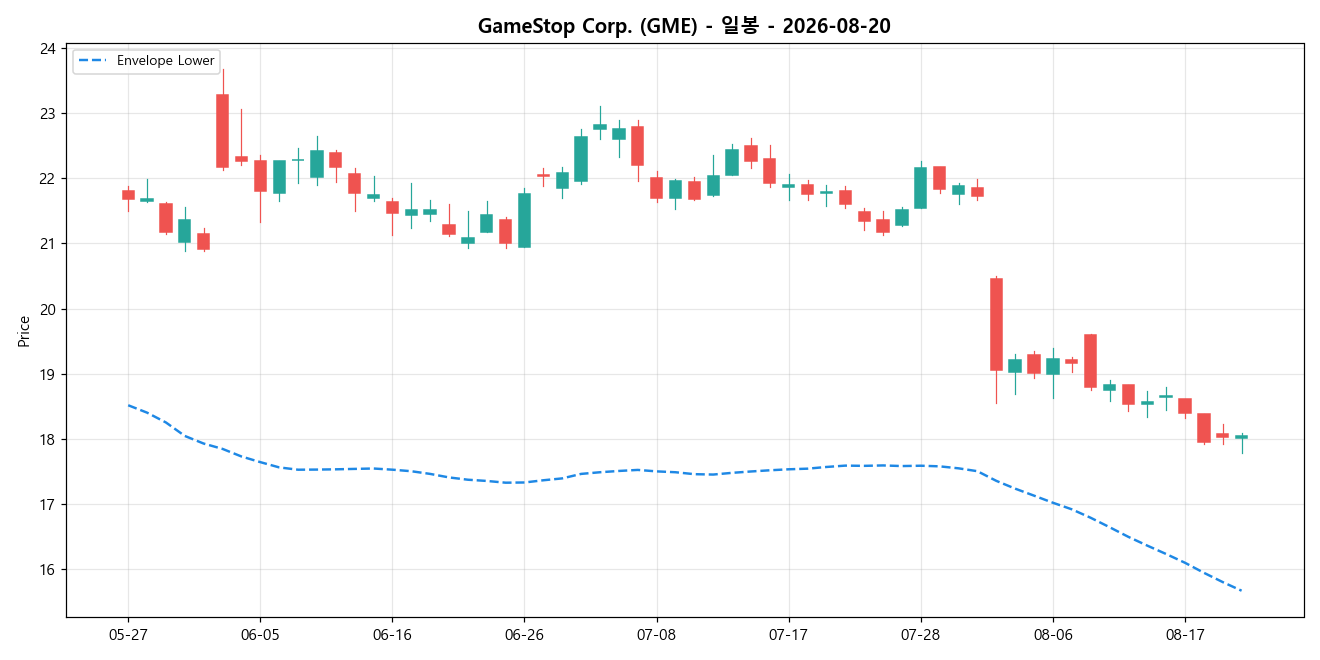Click the 21 price axis label
Viewport: 1320px width, 660px height.
47,244
